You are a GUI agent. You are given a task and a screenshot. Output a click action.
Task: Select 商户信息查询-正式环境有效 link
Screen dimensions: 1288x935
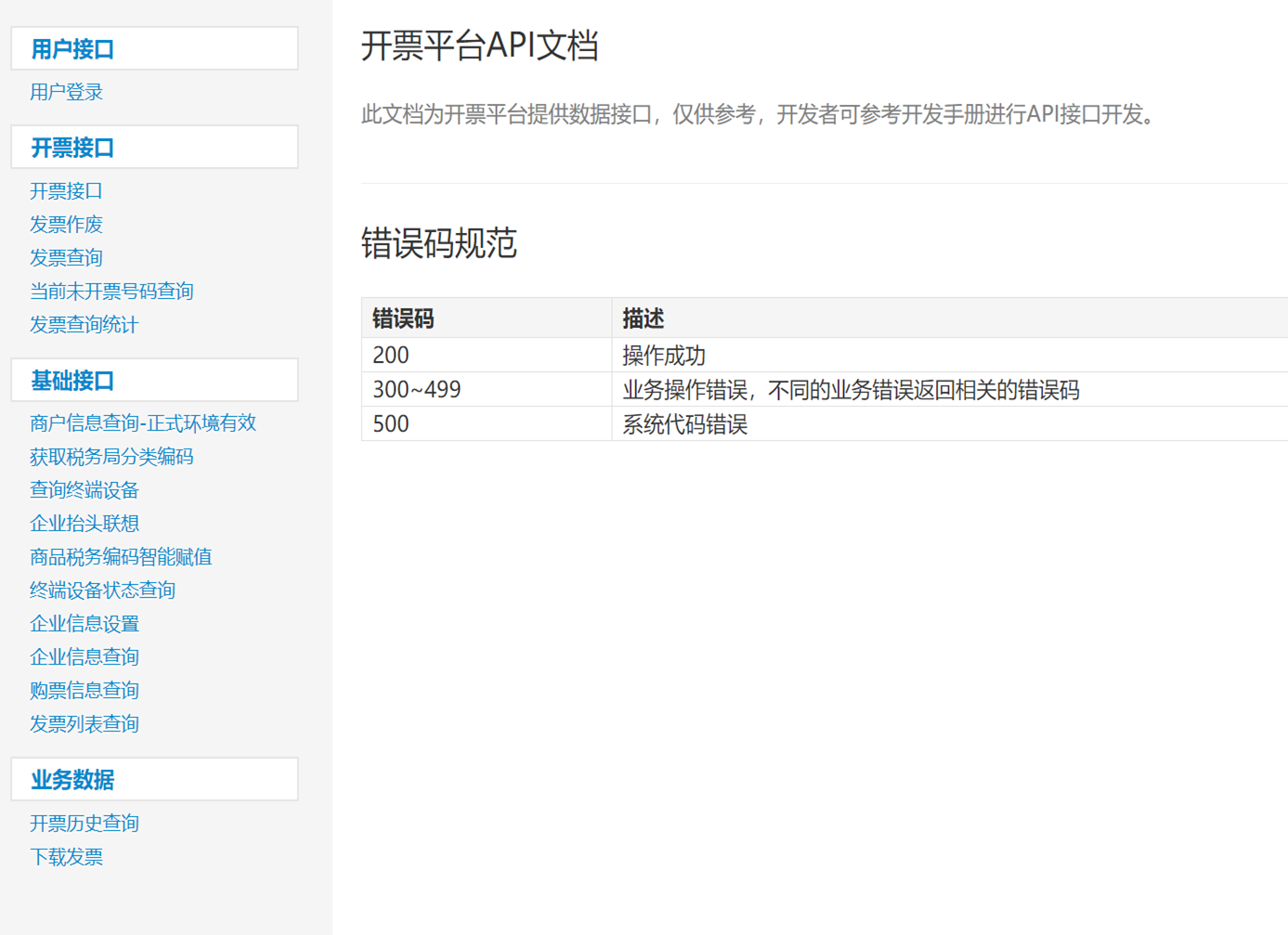143,423
